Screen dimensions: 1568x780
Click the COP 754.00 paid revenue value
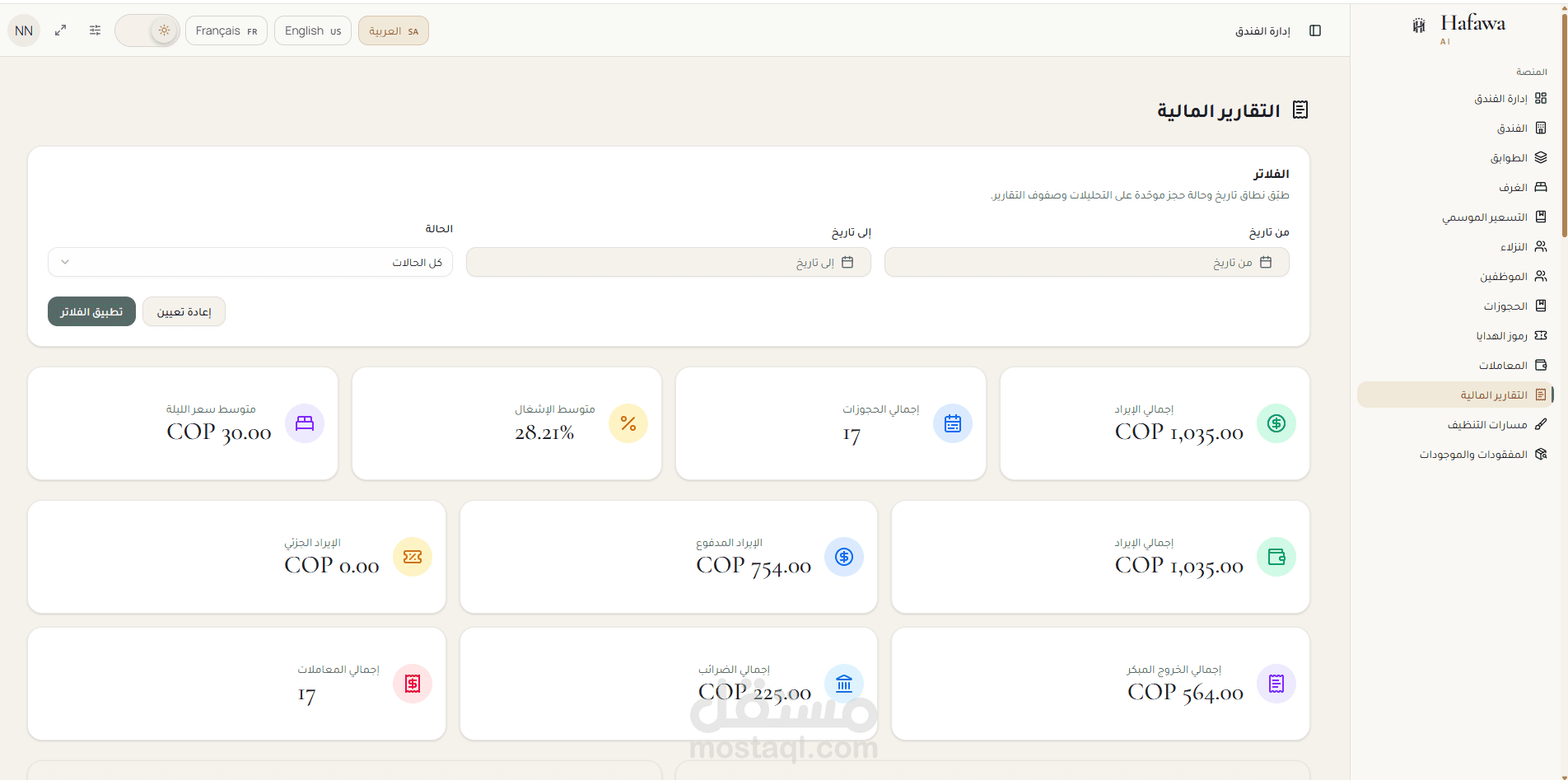coord(754,566)
